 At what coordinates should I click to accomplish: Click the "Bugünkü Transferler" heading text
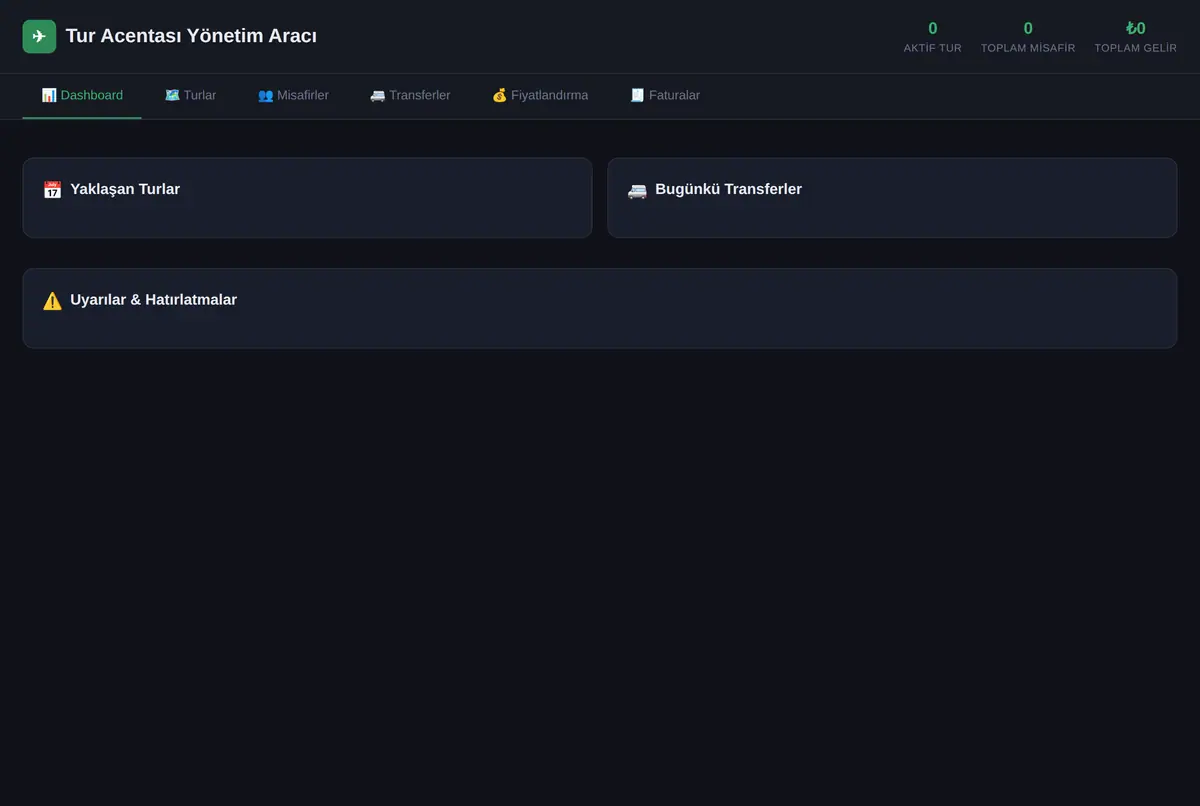(728, 189)
